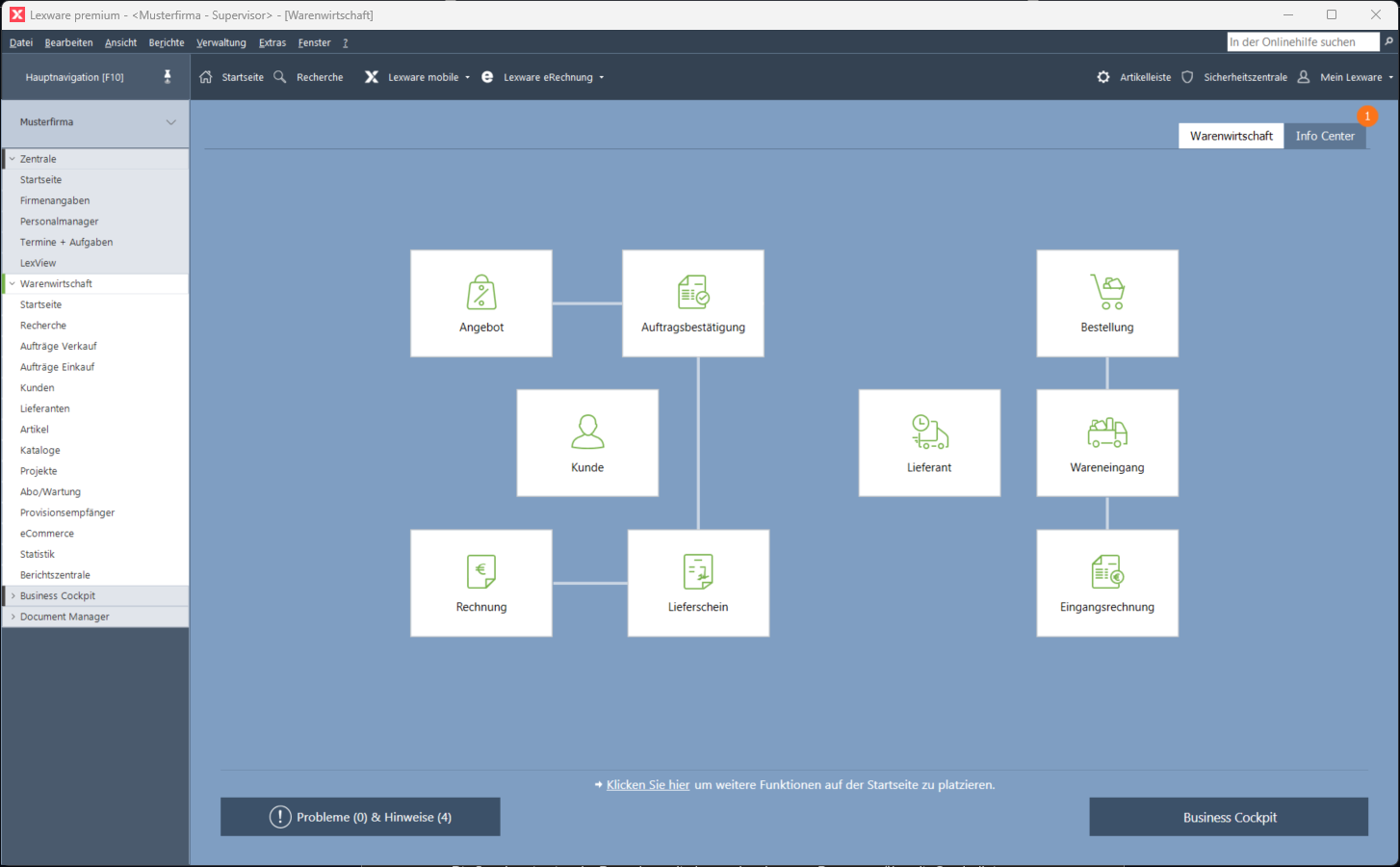The height and width of the screenshot is (867, 1400).
Task: Click the Lexware app icon in title bar
Action: pyautogui.click(x=16, y=14)
